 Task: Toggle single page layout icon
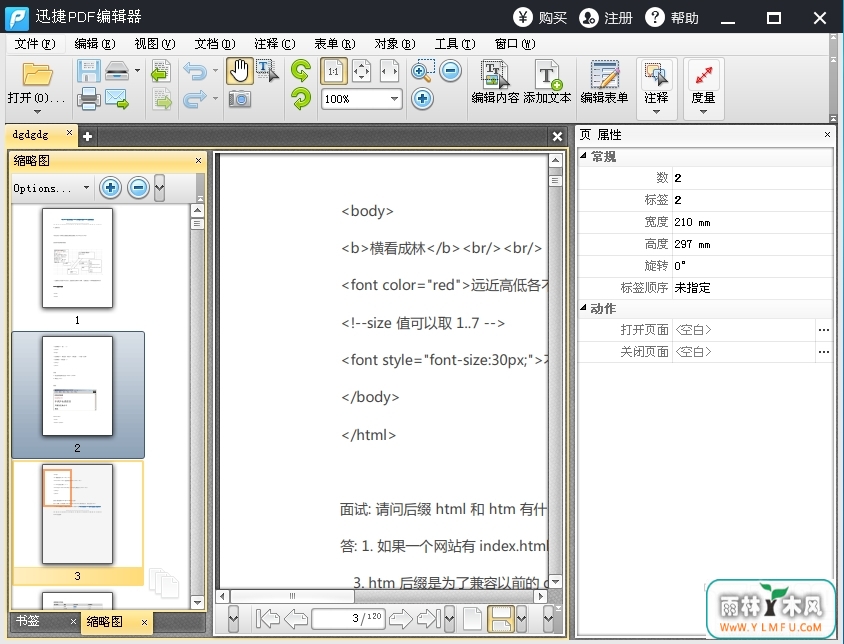click(472, 619)
